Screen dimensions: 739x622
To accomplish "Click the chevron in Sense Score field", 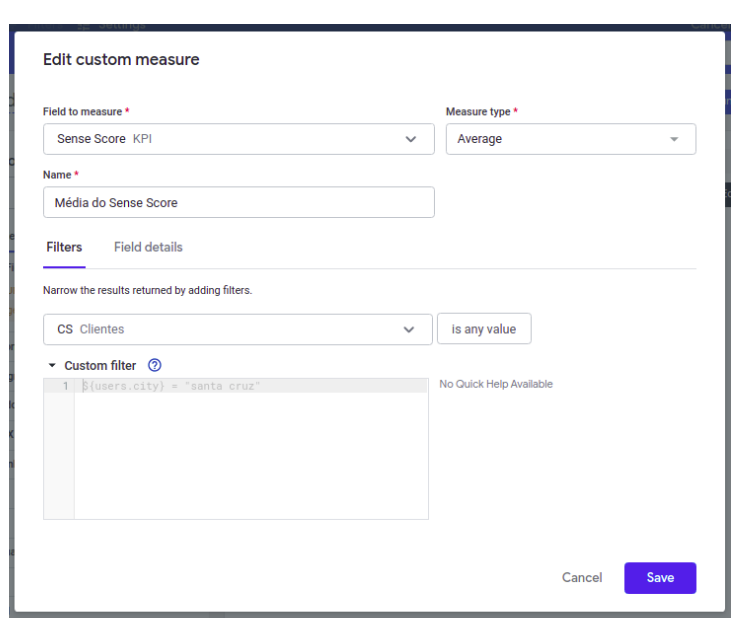I will (x=411, y=139).
